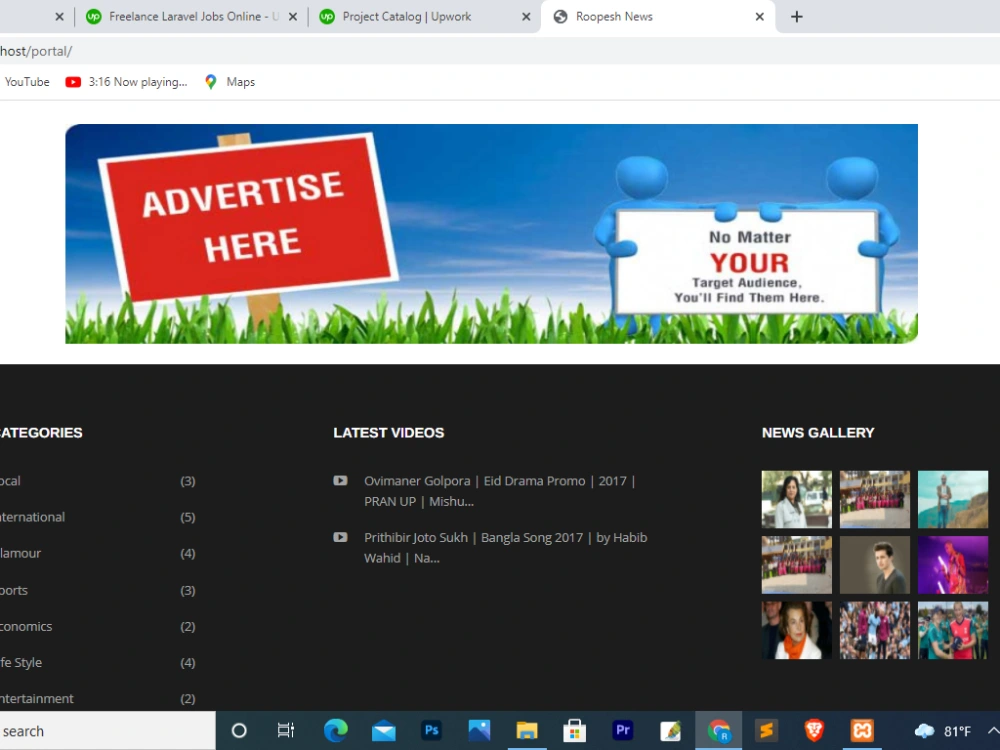Open the Entertainment category link
This screenshot has height=750, width=1000.
tap(36, 699)
